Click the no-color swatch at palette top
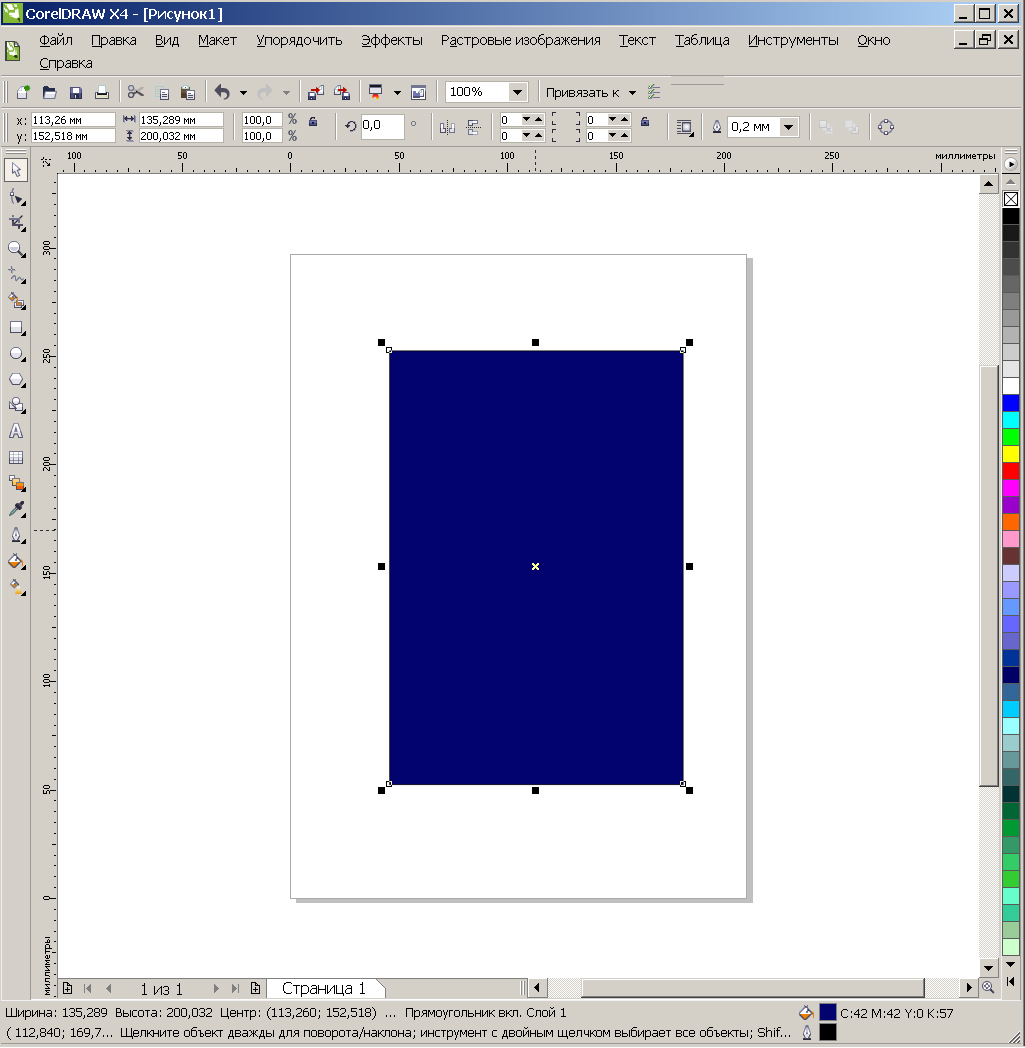1025x1048 pixels. point(1010,199)
